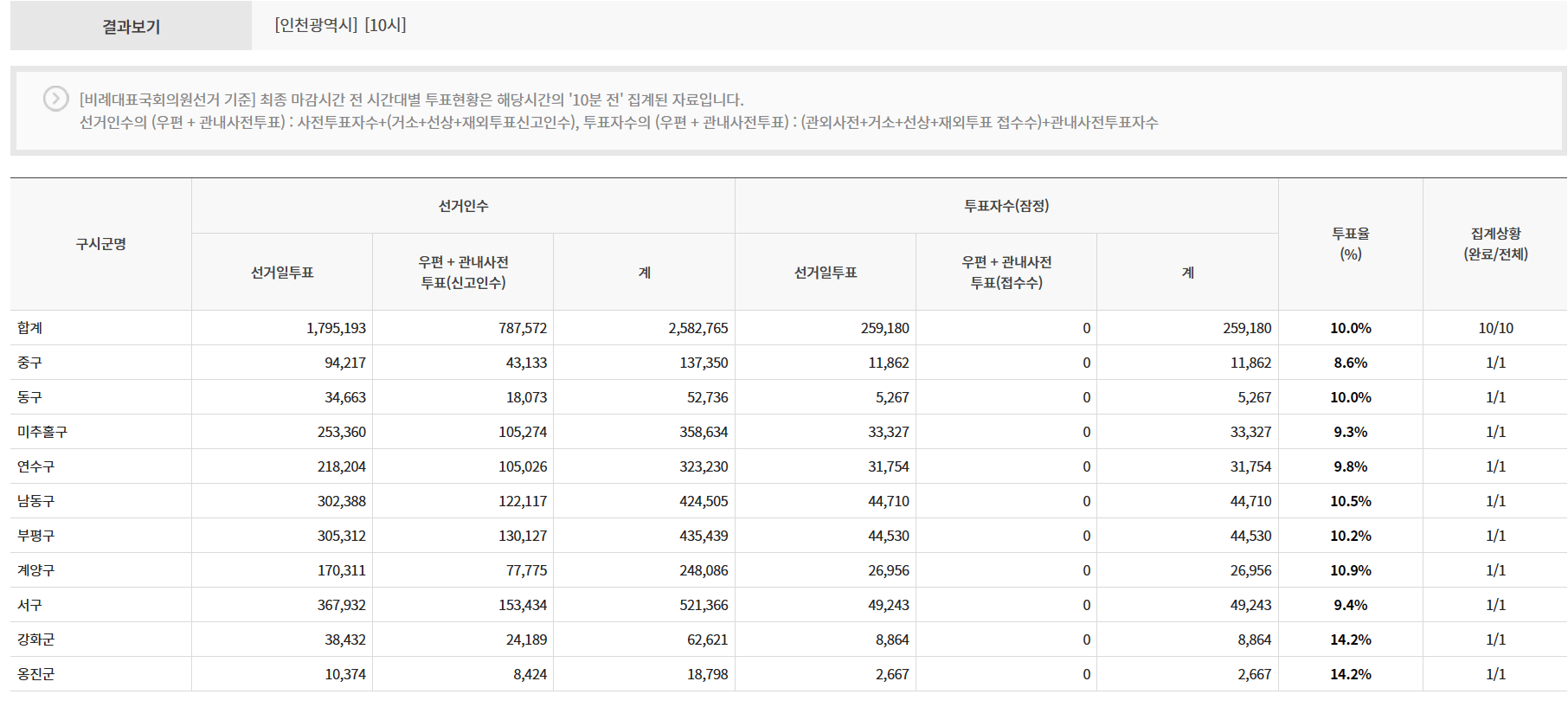Click the 부평구 district name
Viewport: 1568px width, 720px height.
(36, 536)
